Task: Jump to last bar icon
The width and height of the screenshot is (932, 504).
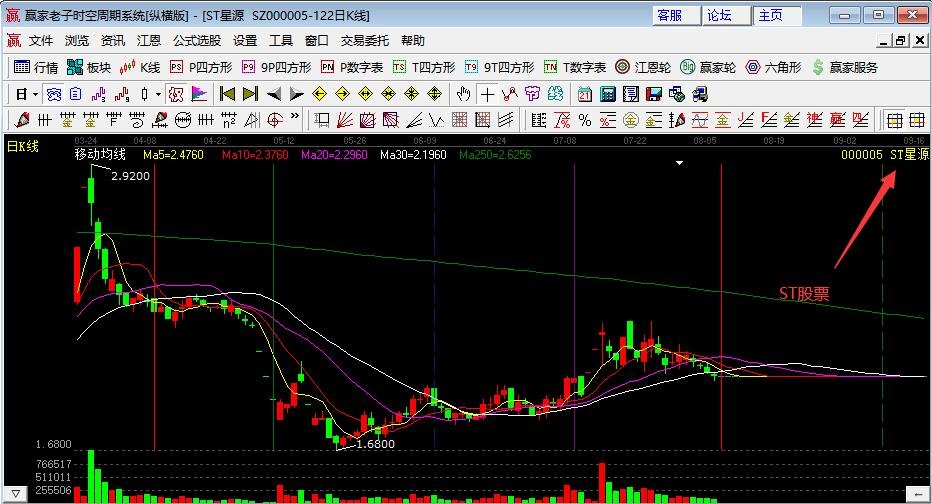Action: point(251,94)
